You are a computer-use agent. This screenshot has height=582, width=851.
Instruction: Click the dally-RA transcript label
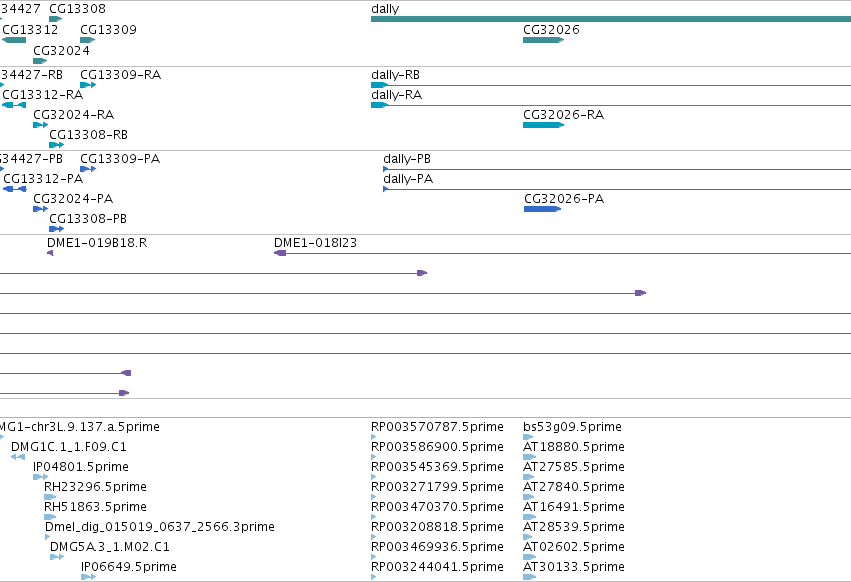point(396,95)
